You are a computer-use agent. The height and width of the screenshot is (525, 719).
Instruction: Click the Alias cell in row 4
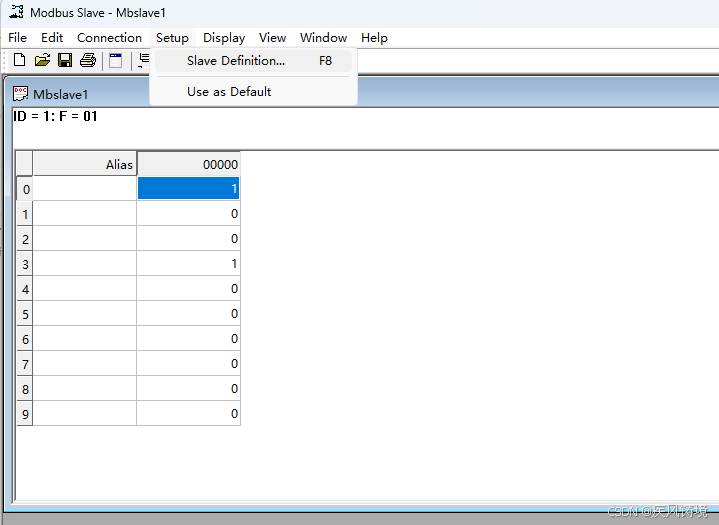(x=85, y=288)
